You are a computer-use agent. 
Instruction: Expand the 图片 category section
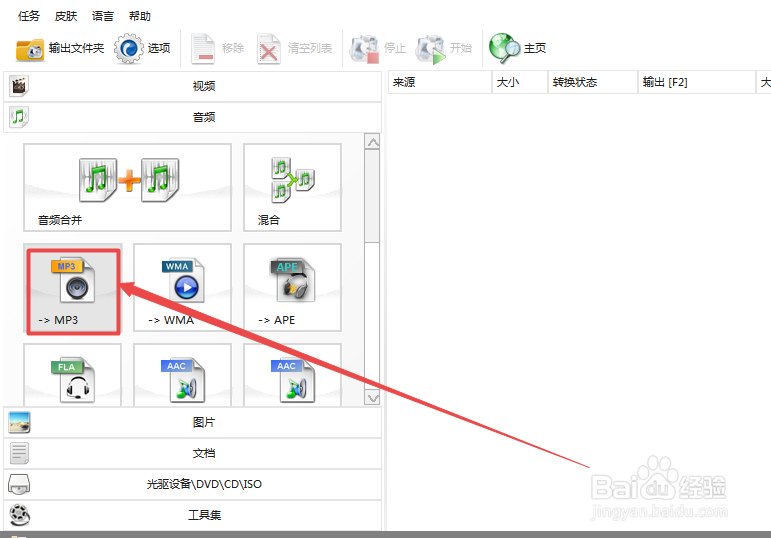pos(193,422)
